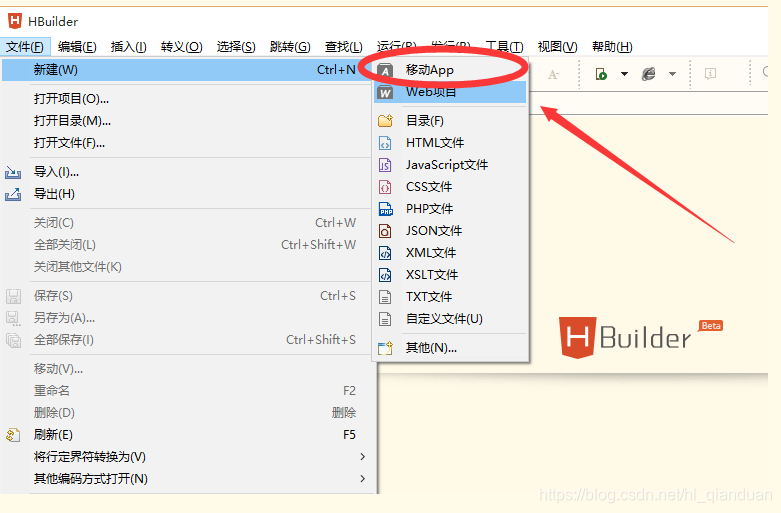Image resolution: width=781 pixels, height=513 pixels.
Task: Click the 将行定界符转换为(V) entry
Action: click(188, 457)
